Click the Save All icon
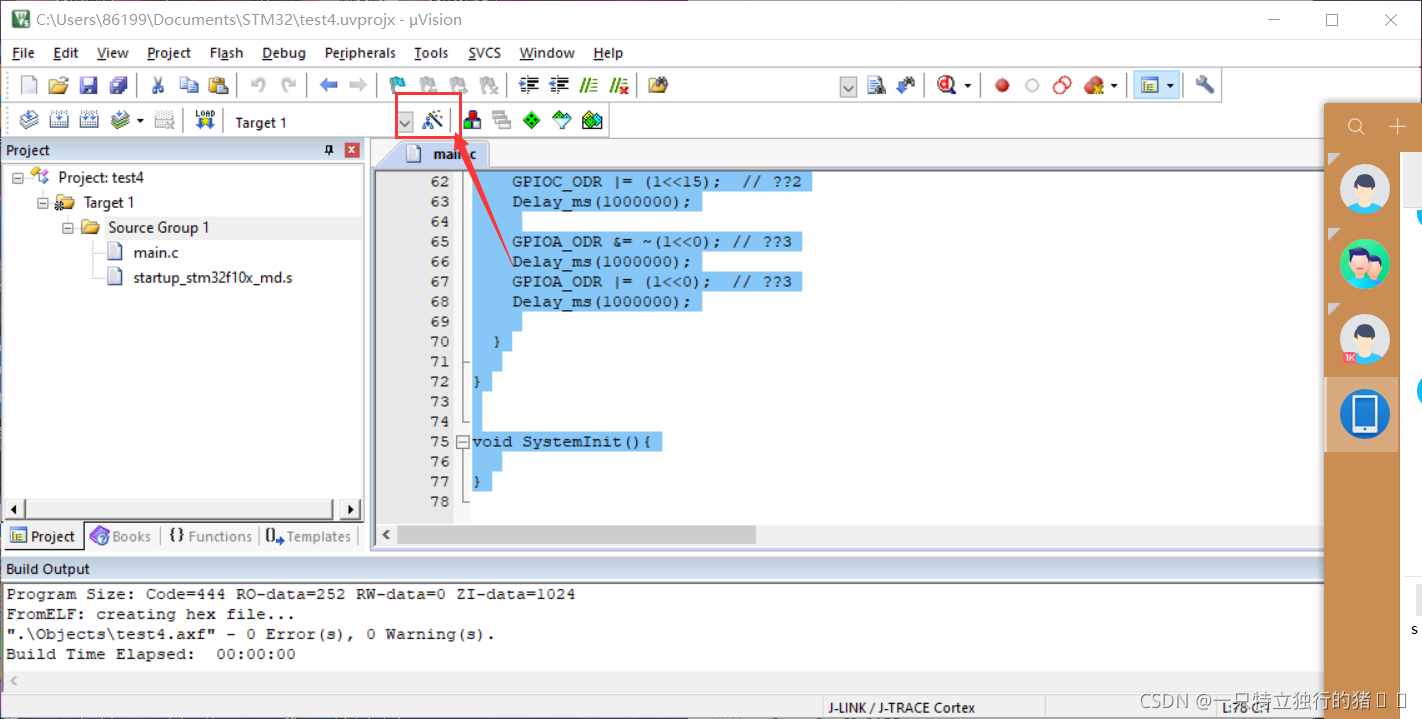Screen dimensions: 1422x719 119,85
